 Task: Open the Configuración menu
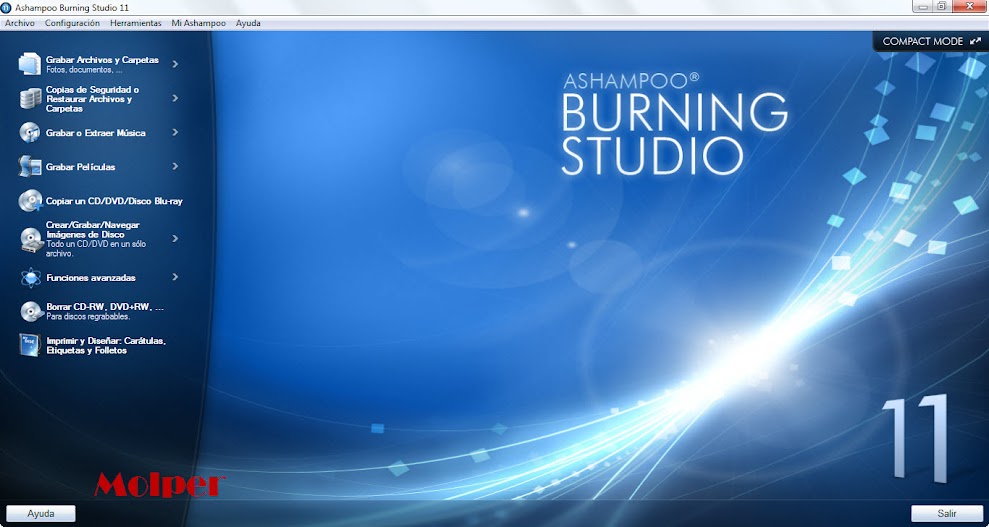tap(73, 23)
